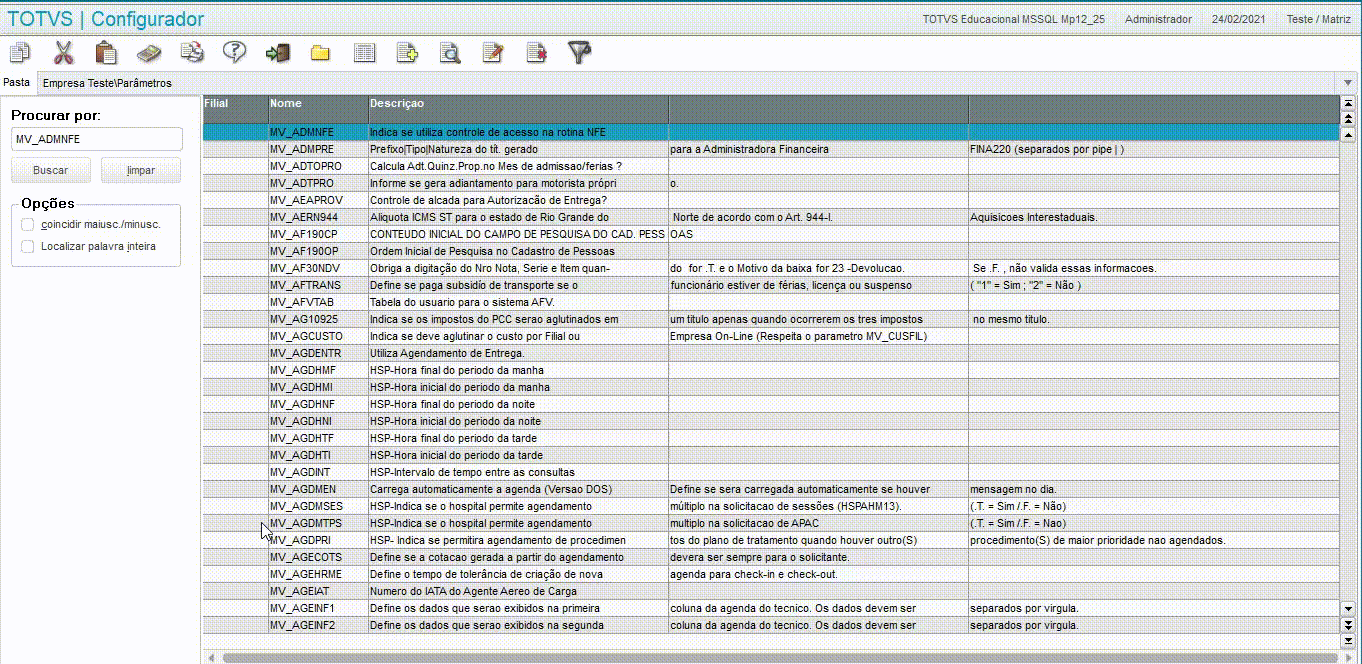1362x664 pixels.
Task: Click the Limpar button
Action: point(141,171)
